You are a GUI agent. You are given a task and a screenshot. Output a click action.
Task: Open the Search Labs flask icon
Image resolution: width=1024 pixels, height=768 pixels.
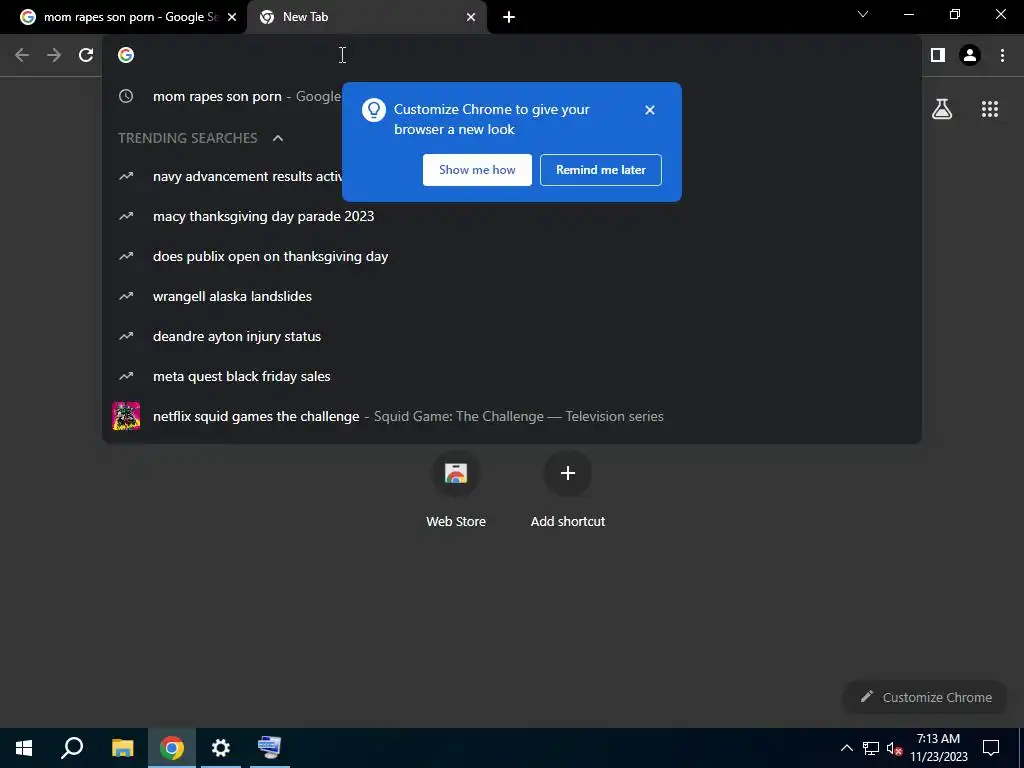[942, 109]
